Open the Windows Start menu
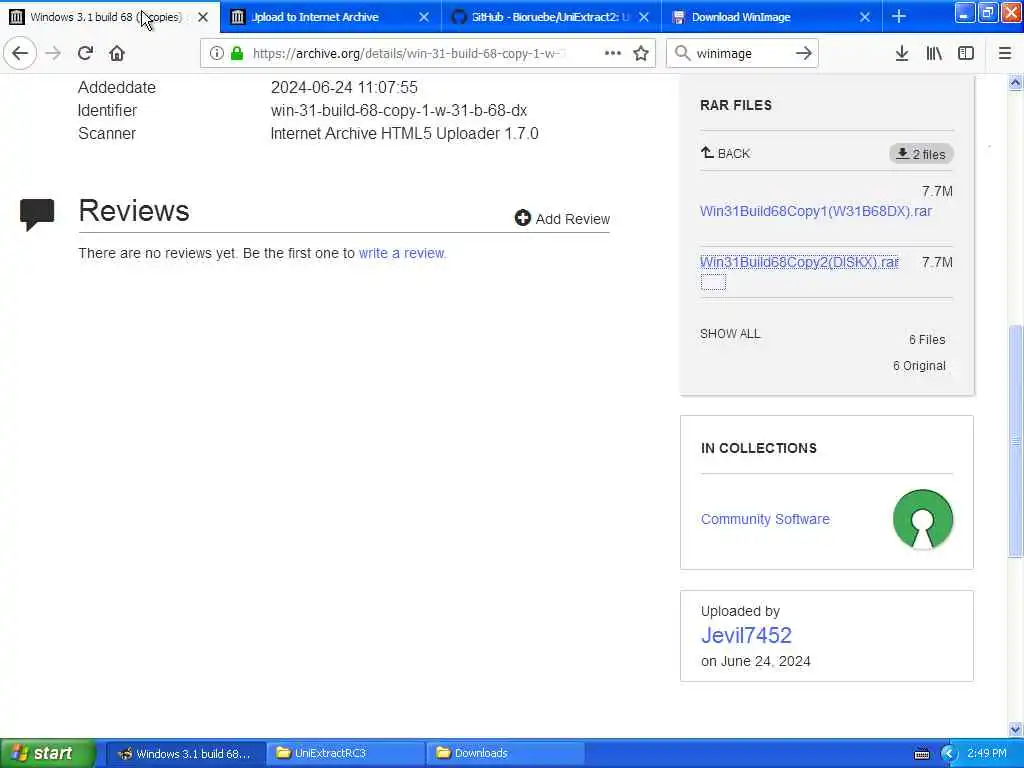Viewport: 1024px width, 768px height. coord(48,753)
